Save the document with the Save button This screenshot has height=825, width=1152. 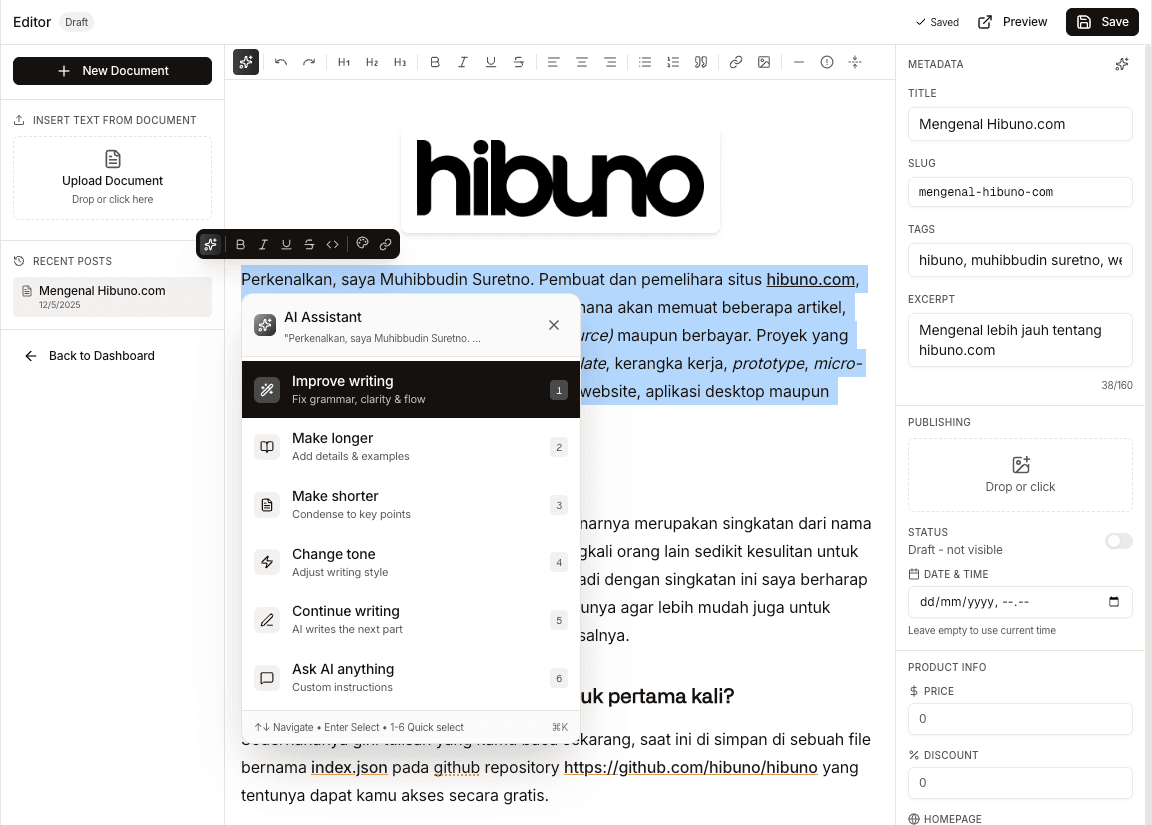click(x=1102, y=21)
